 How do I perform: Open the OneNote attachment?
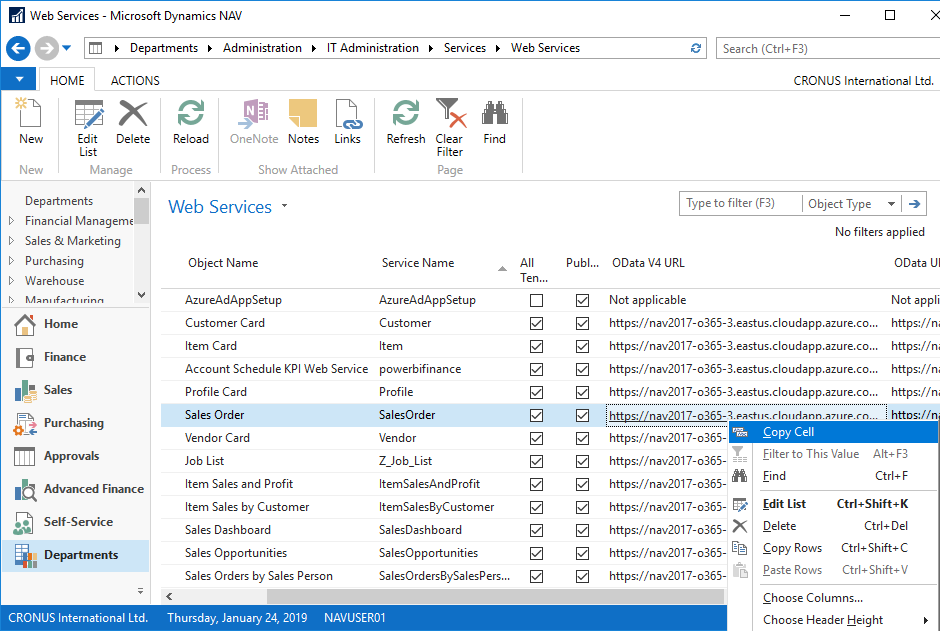pyautogui.click(x=254, y=122)
